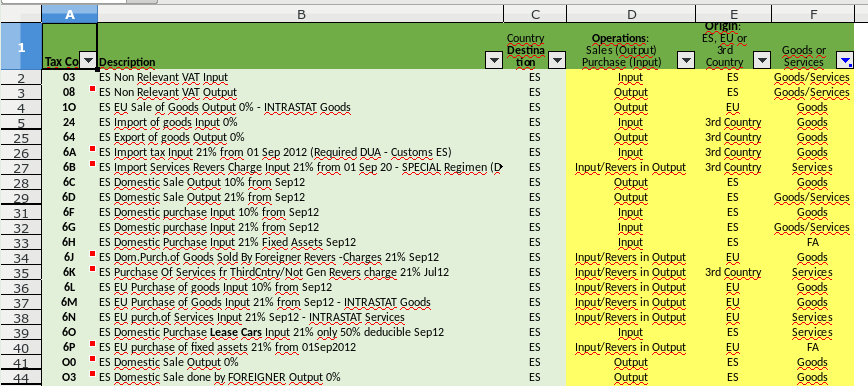Select 'ES Non Relevant VAT Output' cell
This screenshot has height=386, width=868.
click(301, 92)
